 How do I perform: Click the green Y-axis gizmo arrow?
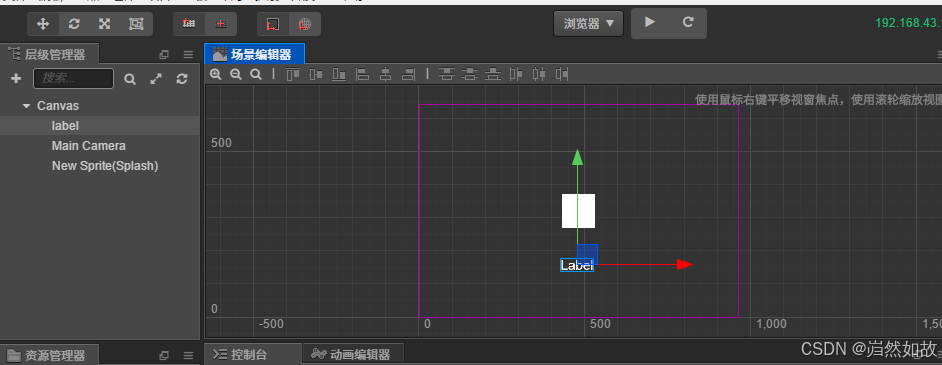(x=577, y=157)
